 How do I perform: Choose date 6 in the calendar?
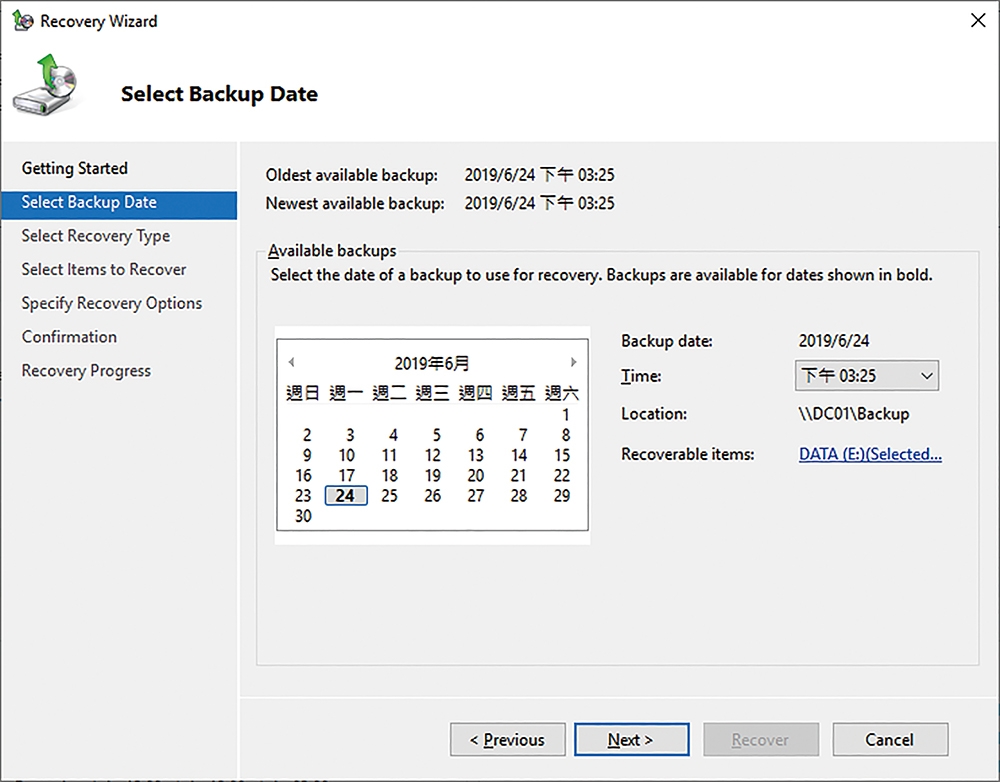(x=479, y=435)
